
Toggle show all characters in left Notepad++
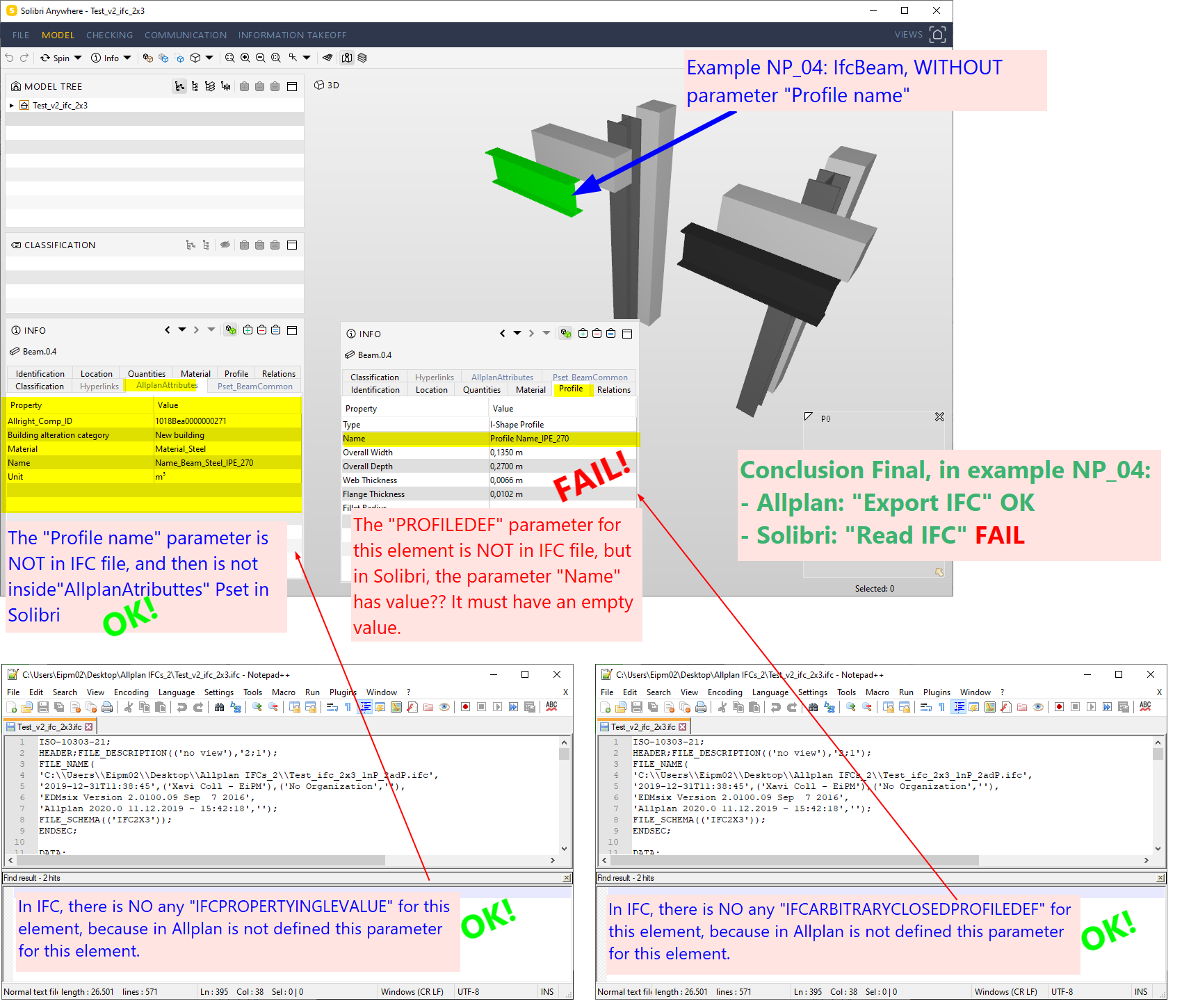coord(348,707)
